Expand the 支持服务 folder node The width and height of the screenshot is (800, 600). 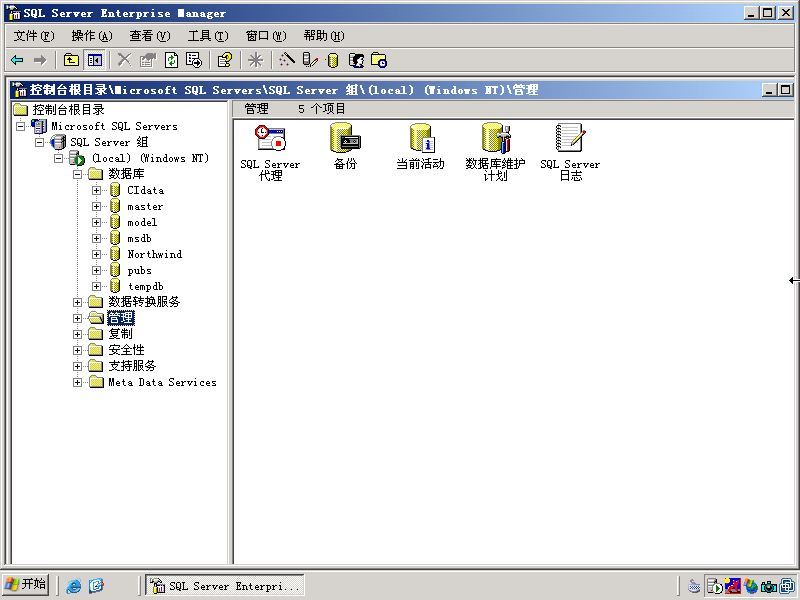[78, 366]
